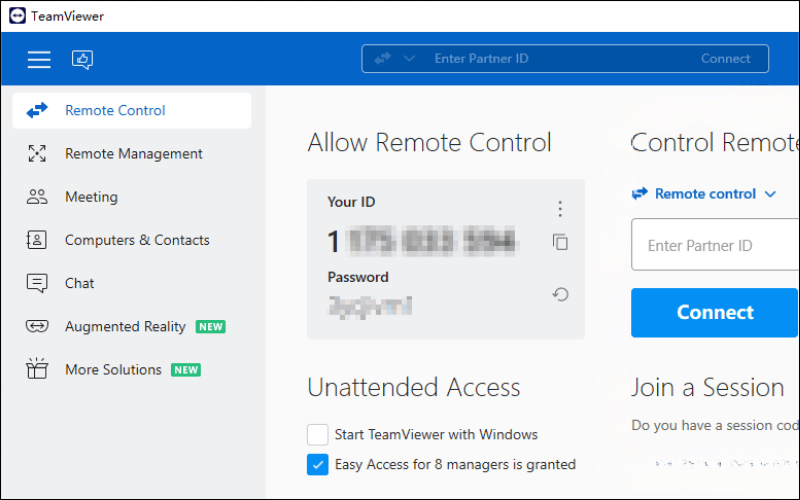Click the Password label
This screenshot has width=800, height=500.
[358, 277]
